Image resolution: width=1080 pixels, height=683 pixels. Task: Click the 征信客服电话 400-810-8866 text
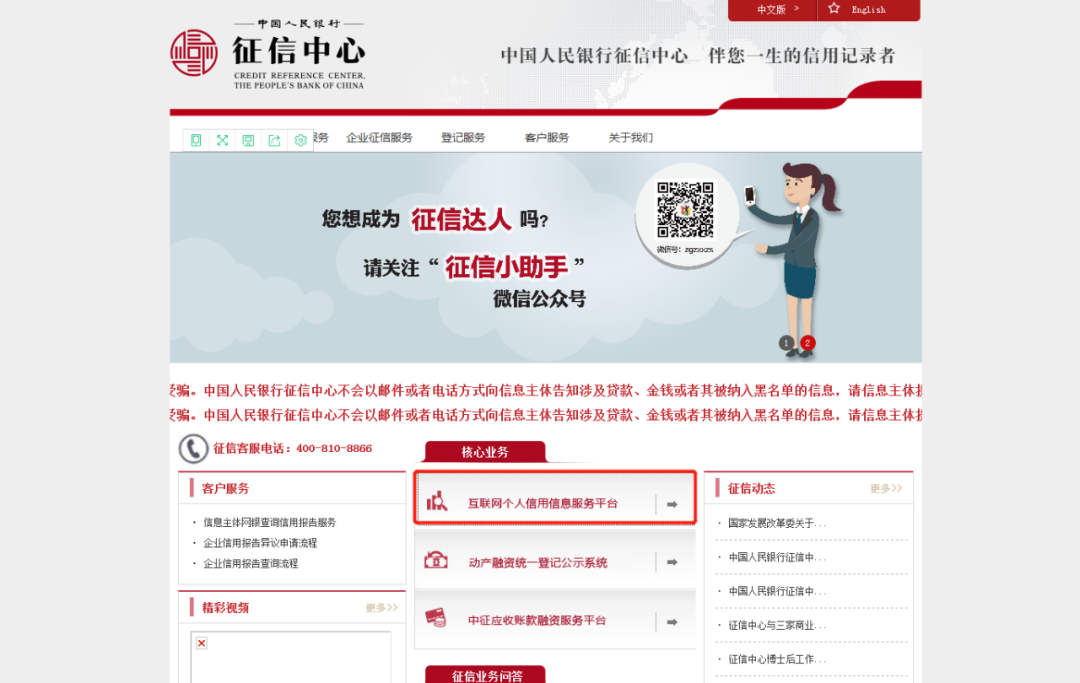click(292, 448)
